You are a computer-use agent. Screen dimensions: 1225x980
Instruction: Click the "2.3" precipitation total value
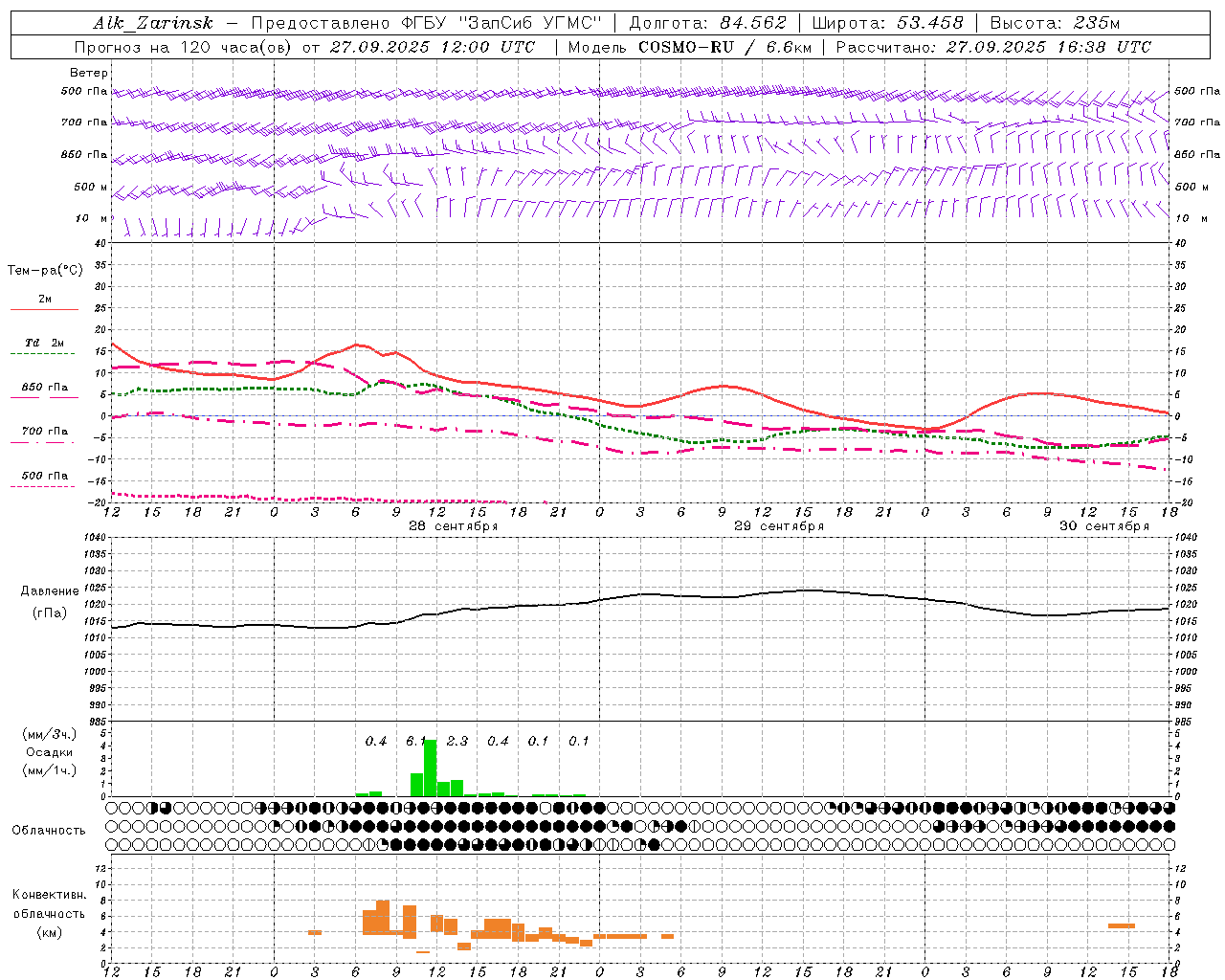[x=457, y=741]
